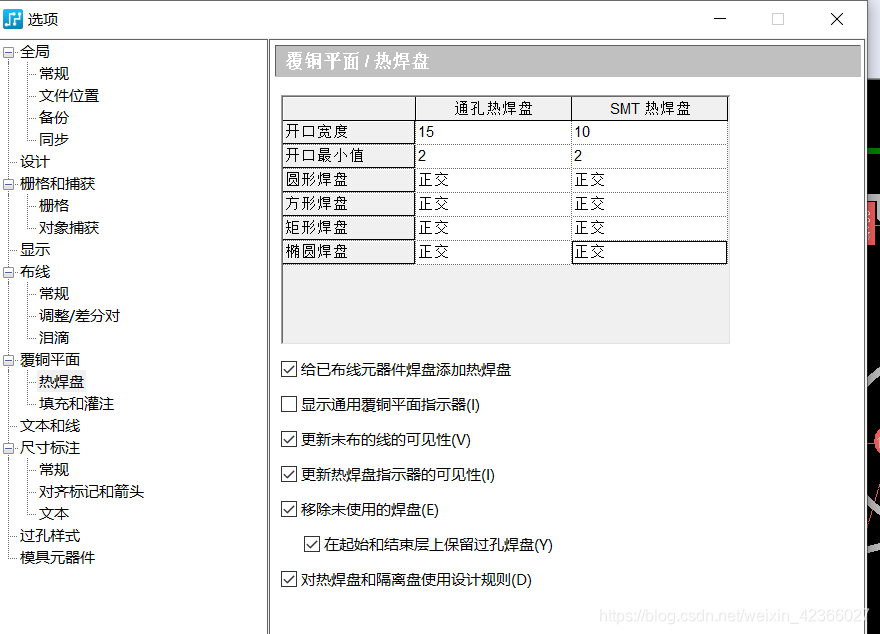Enable 显示通用覆铜平面指示器 checkbox
Viewport: 880px width, 634px height.
coord(288,405)
